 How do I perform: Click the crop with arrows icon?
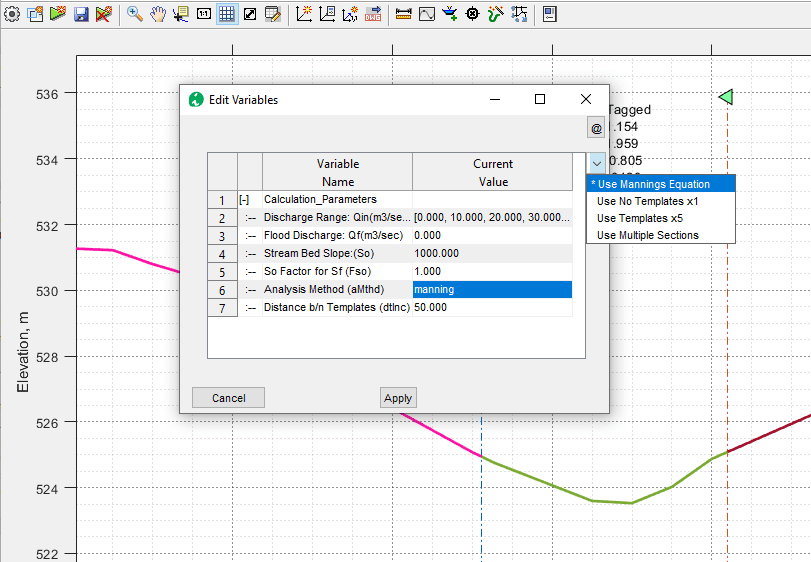[519, 14]
